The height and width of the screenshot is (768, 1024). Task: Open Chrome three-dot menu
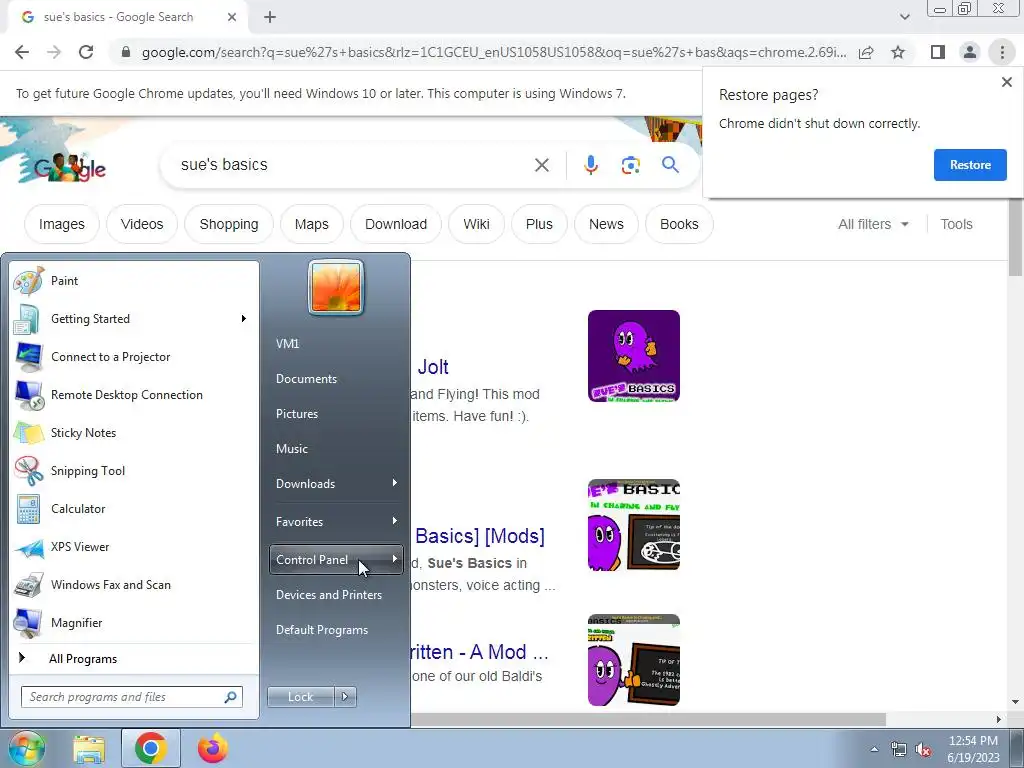[x=1002, y=52]
